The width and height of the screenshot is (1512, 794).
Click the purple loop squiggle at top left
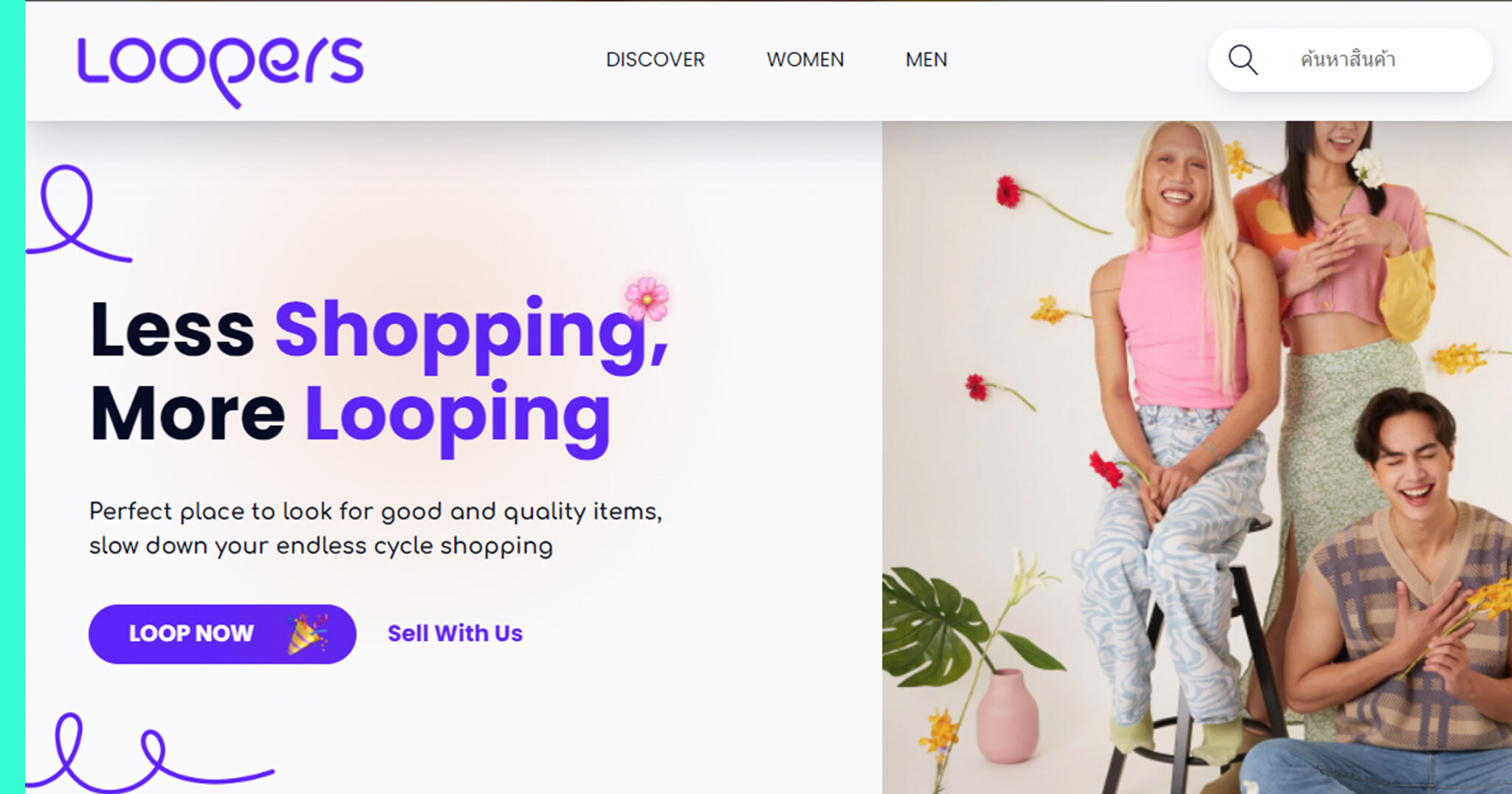[x=78, y=213]
